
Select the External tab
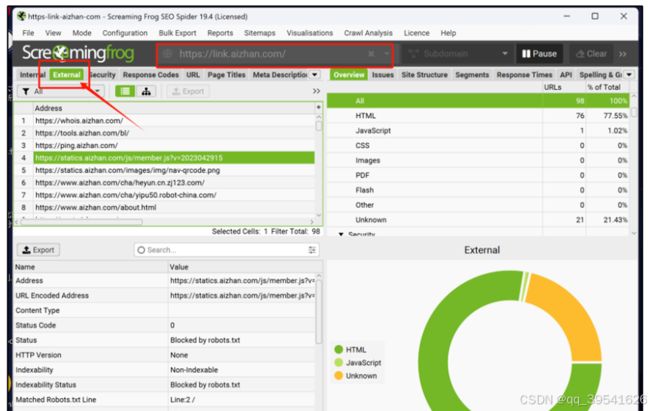tap(67, 75)
